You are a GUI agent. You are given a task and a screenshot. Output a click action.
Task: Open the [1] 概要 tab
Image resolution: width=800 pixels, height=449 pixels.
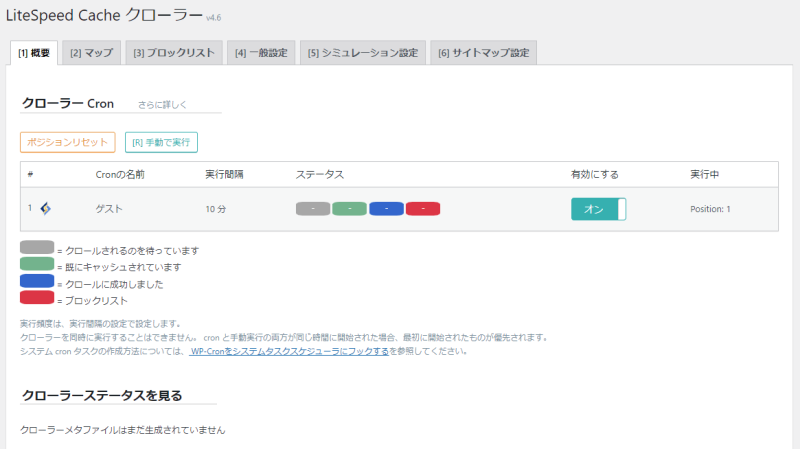[x=34, y=53]
